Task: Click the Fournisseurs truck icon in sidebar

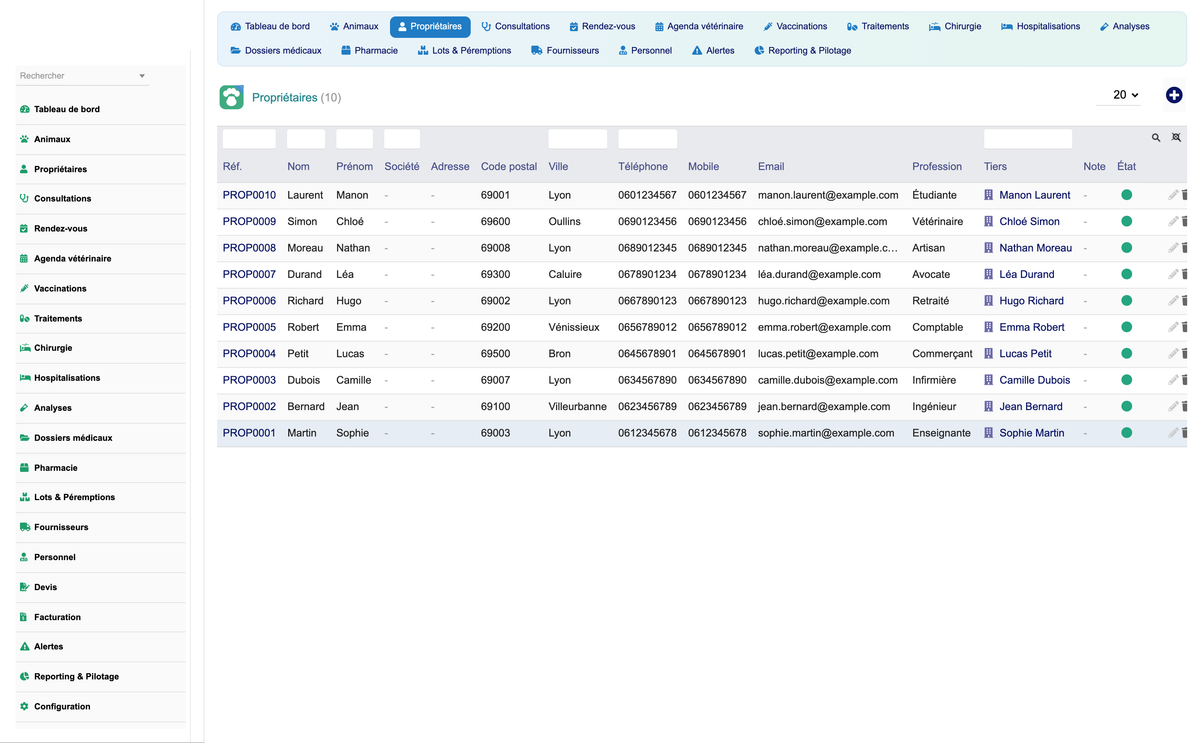Action: (x=25, y=527)
